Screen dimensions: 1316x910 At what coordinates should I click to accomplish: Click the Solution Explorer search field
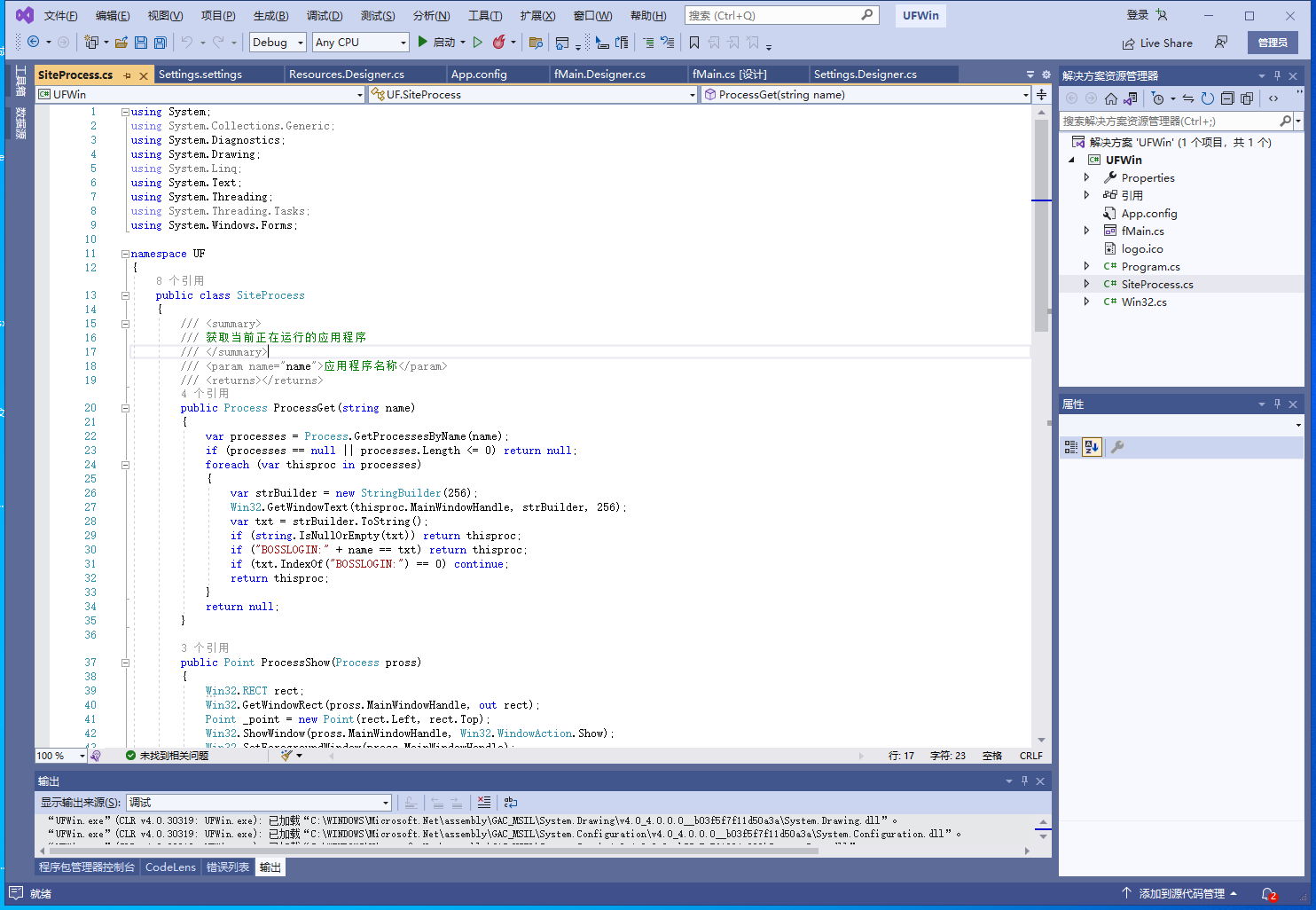[1176, 121]
